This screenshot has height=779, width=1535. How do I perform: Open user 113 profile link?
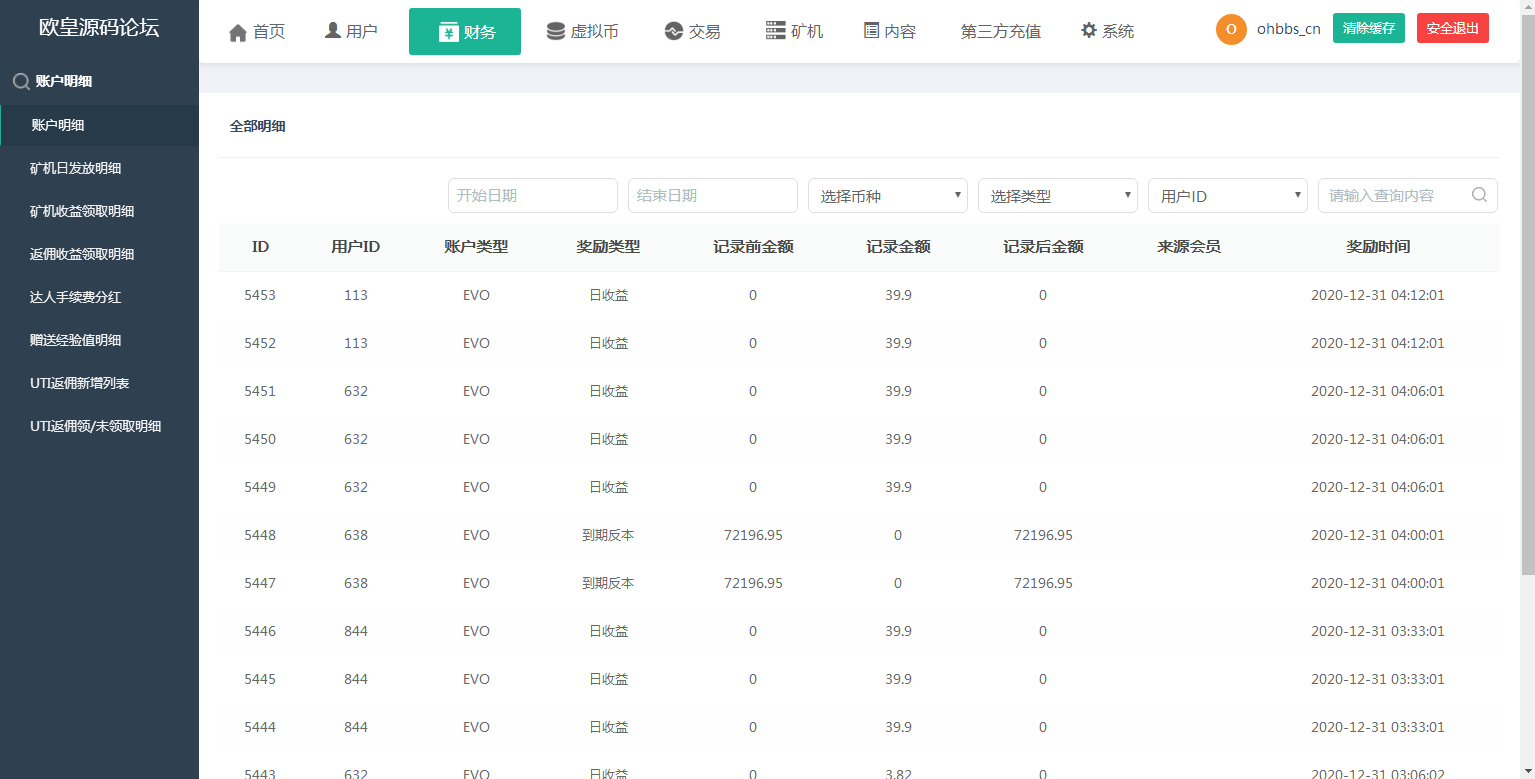(355, 294)
